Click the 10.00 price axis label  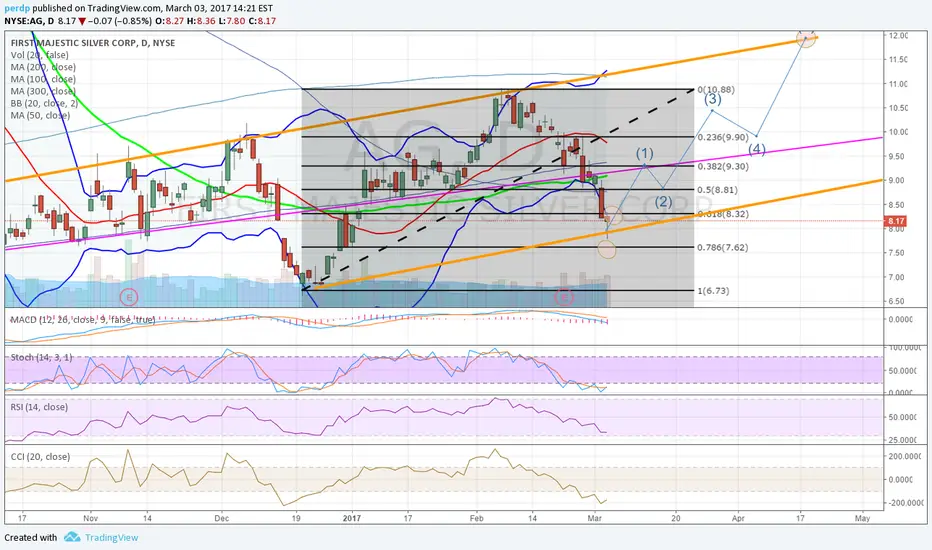coord(898,132)
